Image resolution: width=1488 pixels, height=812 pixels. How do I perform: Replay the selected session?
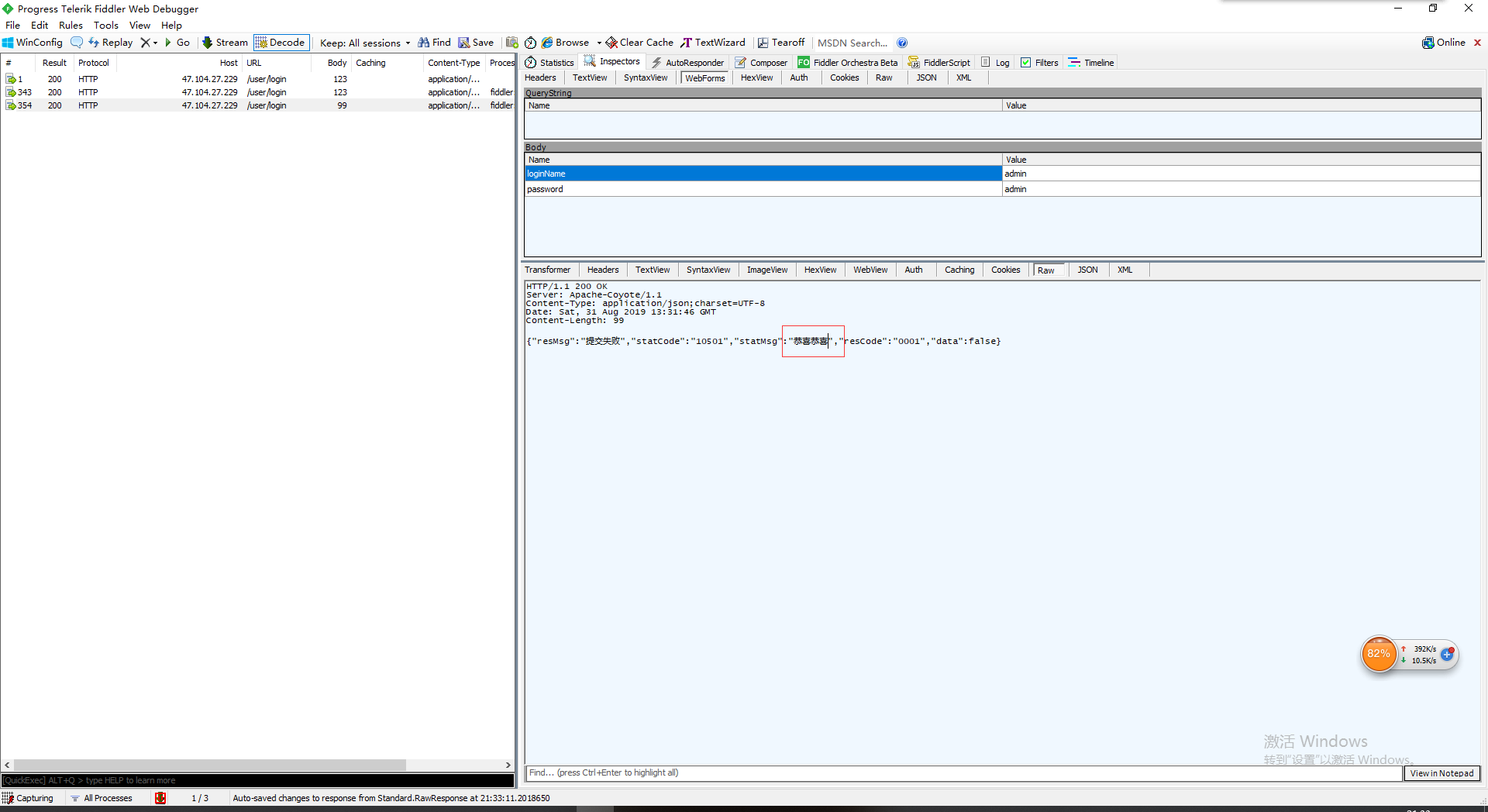pyautogui.click(x=111, y=43)
